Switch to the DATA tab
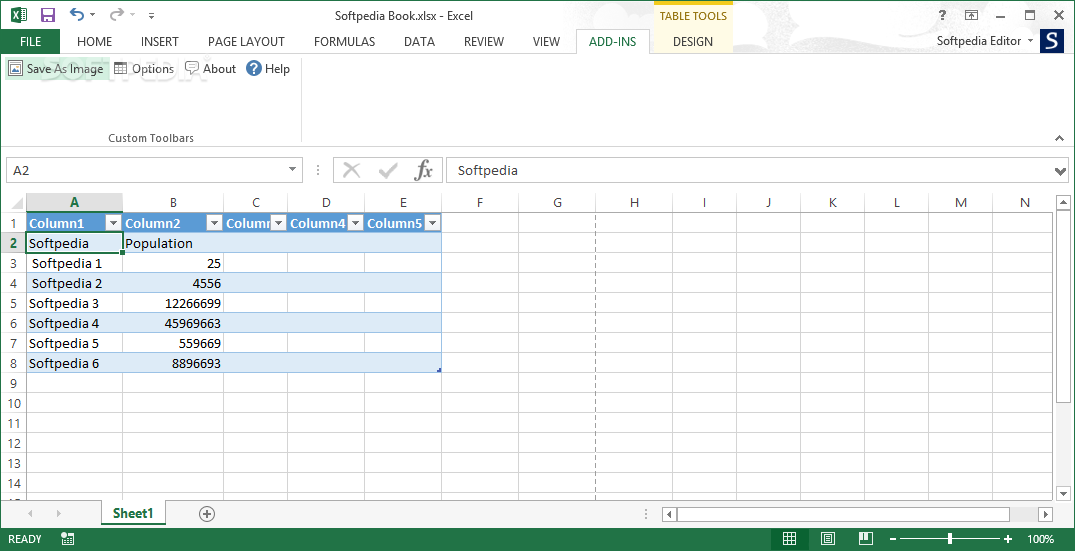 [x=419, y=41]
